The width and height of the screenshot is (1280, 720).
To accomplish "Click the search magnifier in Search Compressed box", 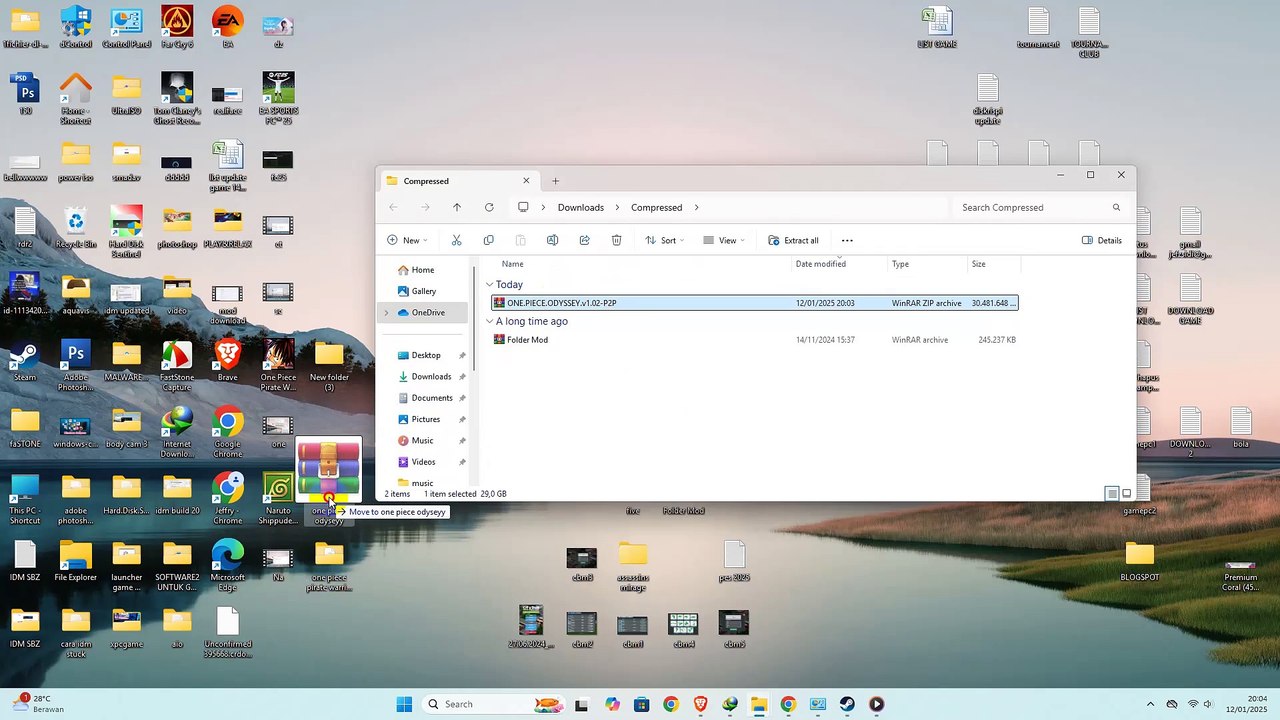I will (1116, 207).
